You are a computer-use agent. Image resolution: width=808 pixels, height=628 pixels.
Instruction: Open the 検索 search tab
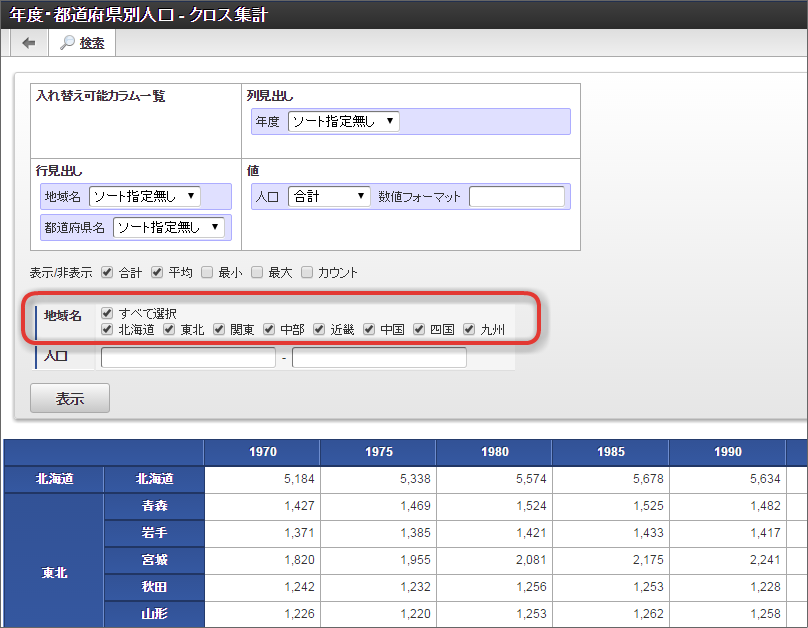tap(82, 43)
